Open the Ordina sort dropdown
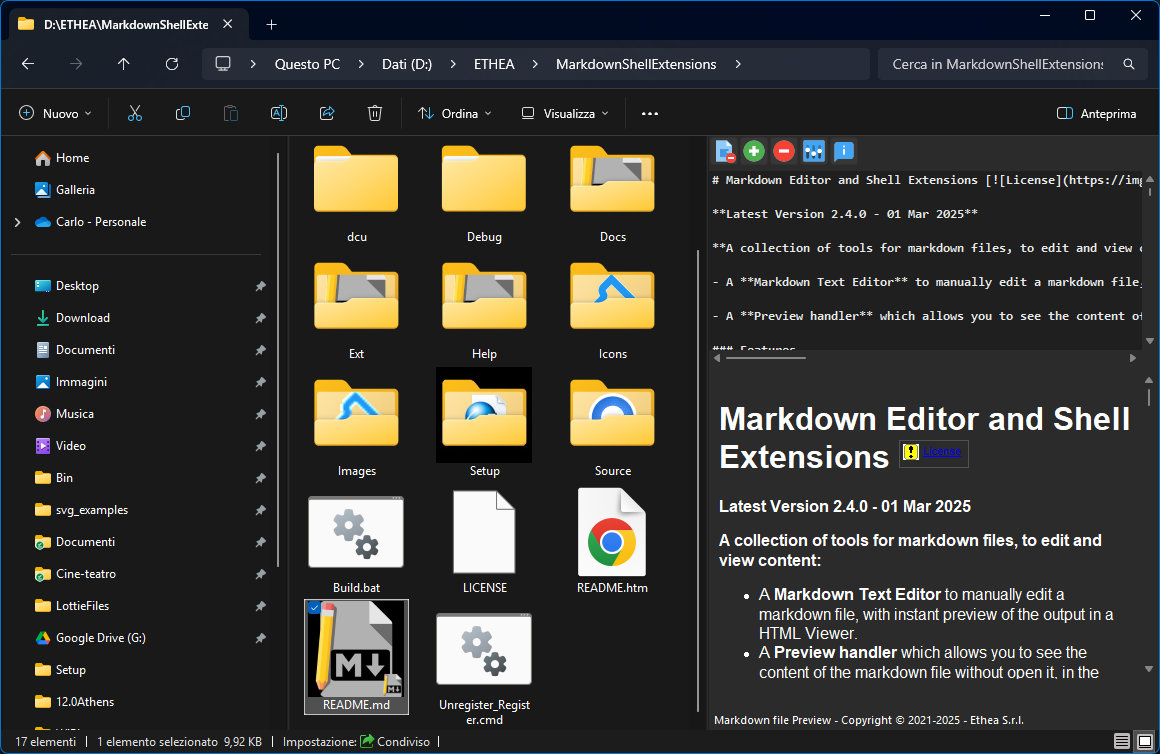Image resolution: width=1160 pixels, height=754 pixels. (455, 113)
